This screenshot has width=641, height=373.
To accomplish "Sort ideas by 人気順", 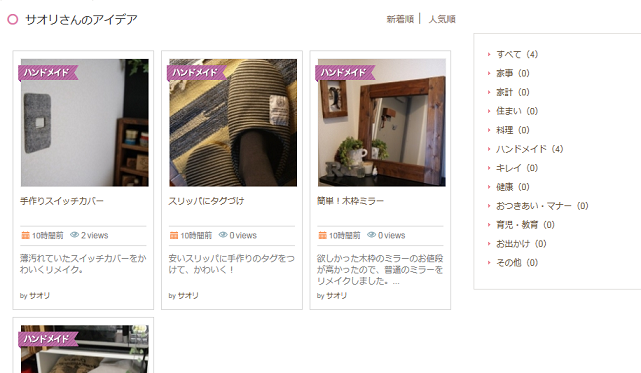I will (442, 19).
